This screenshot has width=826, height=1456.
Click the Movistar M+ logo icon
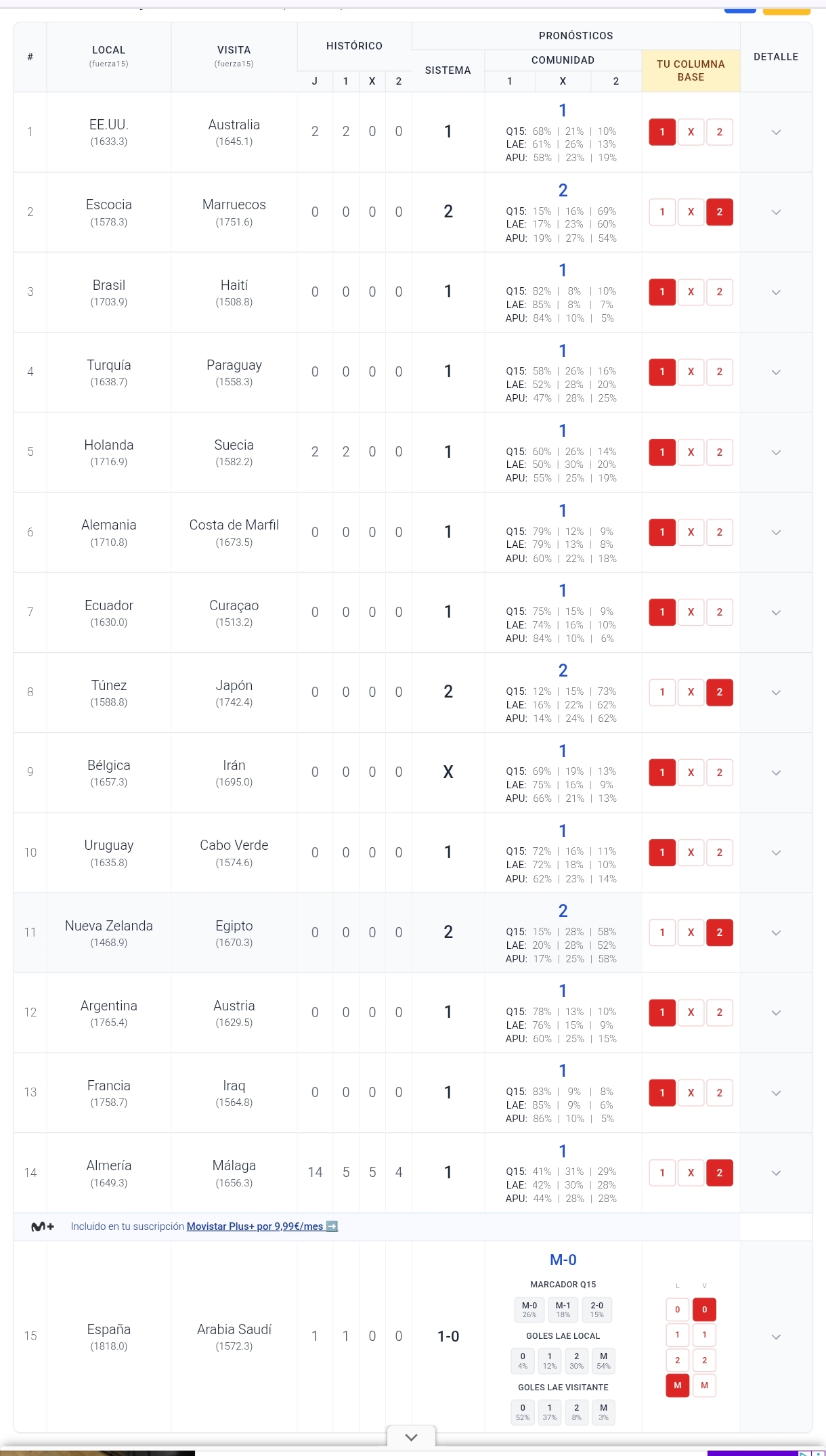click(43, 1226)
